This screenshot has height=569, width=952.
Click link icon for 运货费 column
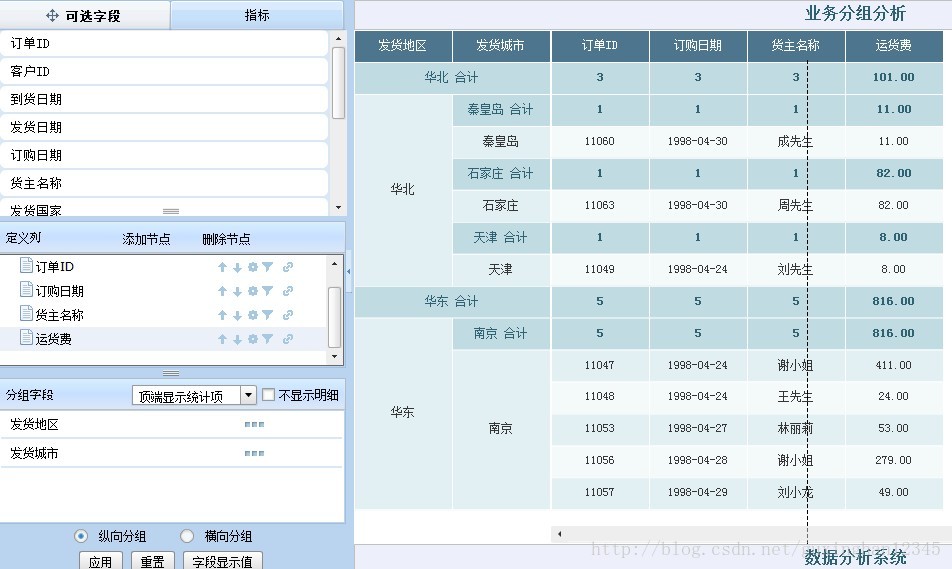pyautogui.click(x=288, y=339)
